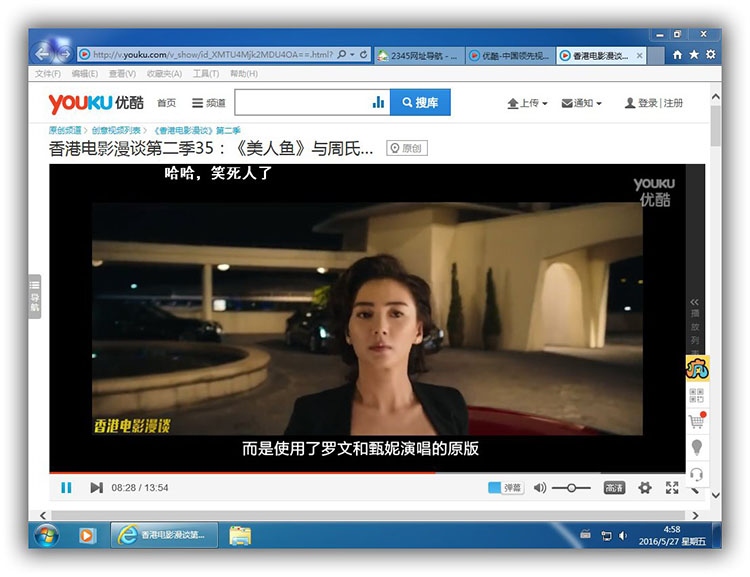This screenshot has width=750, height=577.
Task: Expand the playlist panel chevron
Action: 695,302
